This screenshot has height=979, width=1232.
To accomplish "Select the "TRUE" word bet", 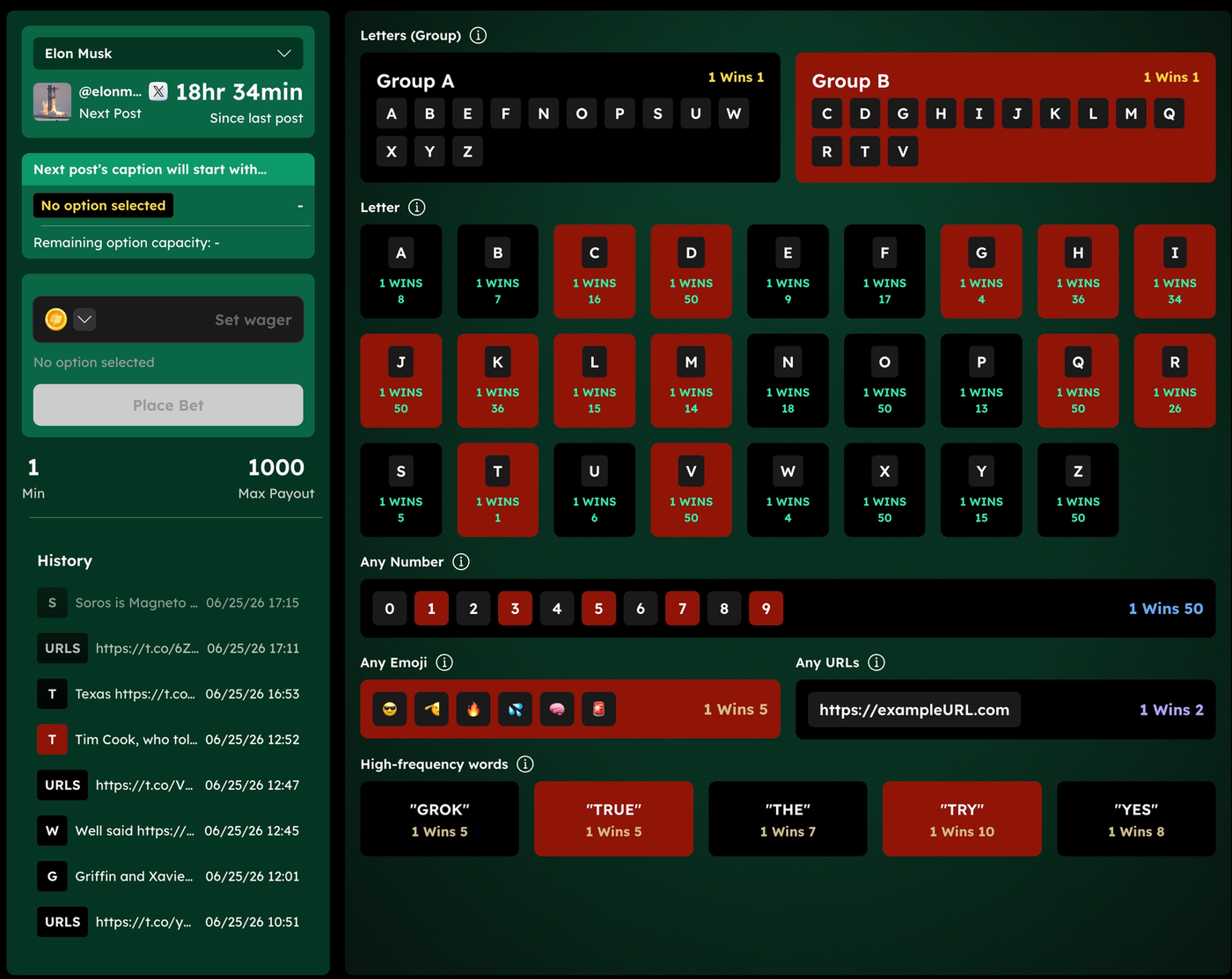I will (x=614, y=819).
